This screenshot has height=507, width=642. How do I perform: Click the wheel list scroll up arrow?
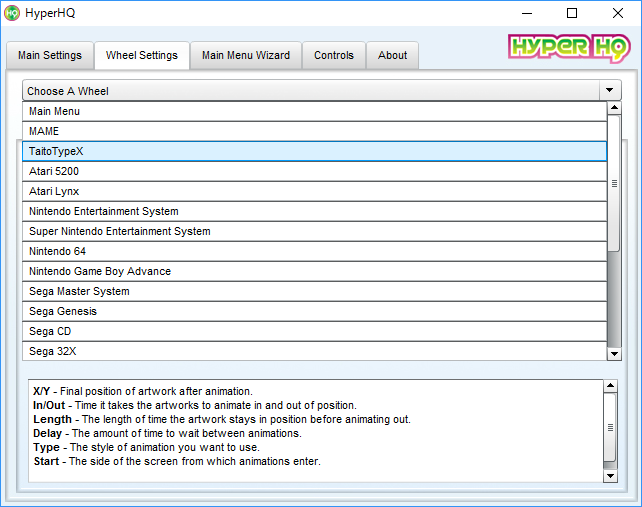[614, 108]
